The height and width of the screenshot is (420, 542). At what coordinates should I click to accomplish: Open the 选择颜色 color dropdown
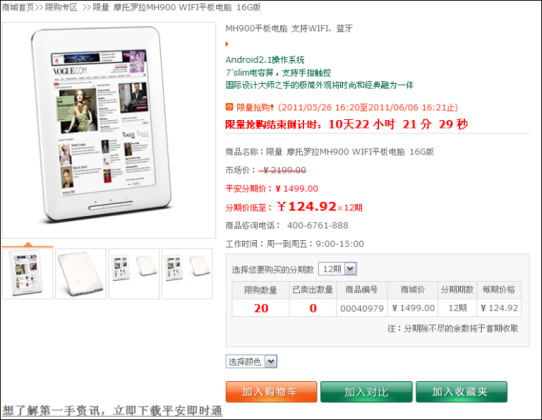coord(251,362)
